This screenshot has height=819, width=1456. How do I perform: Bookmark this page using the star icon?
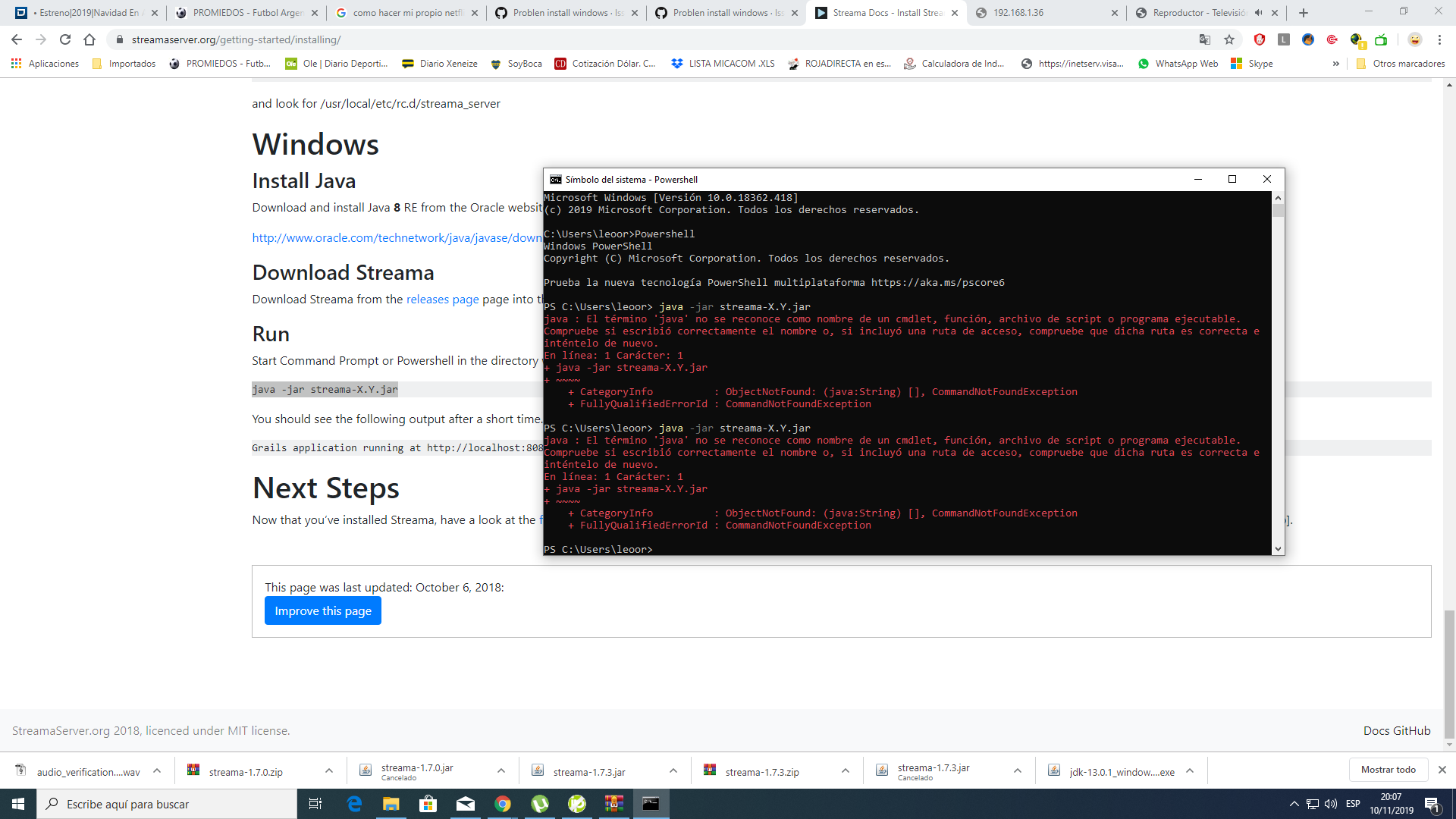pyautogui.click(x=1228, y=39)
